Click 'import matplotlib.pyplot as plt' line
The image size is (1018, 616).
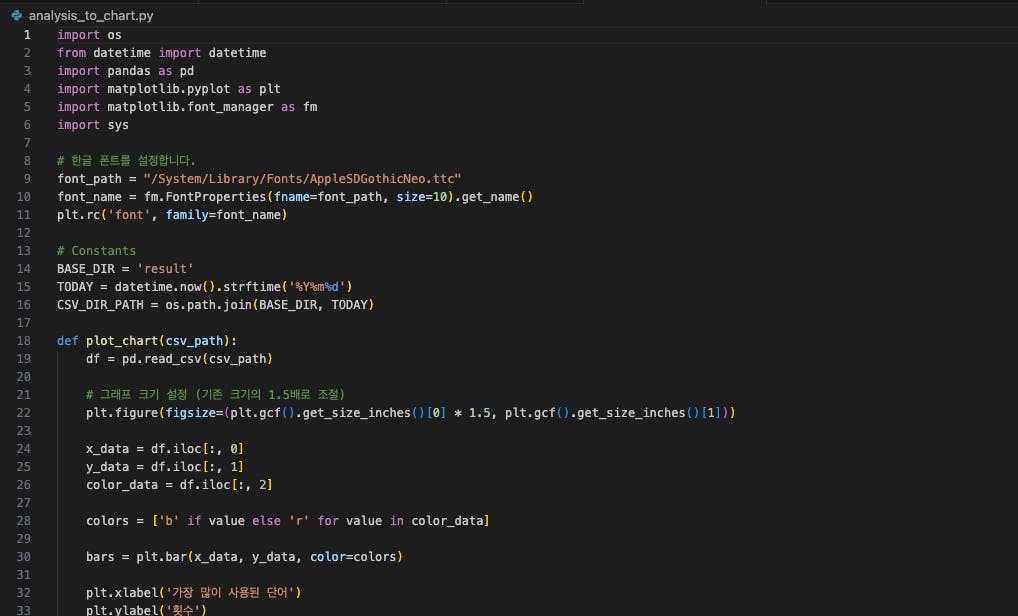click(169, 89)
